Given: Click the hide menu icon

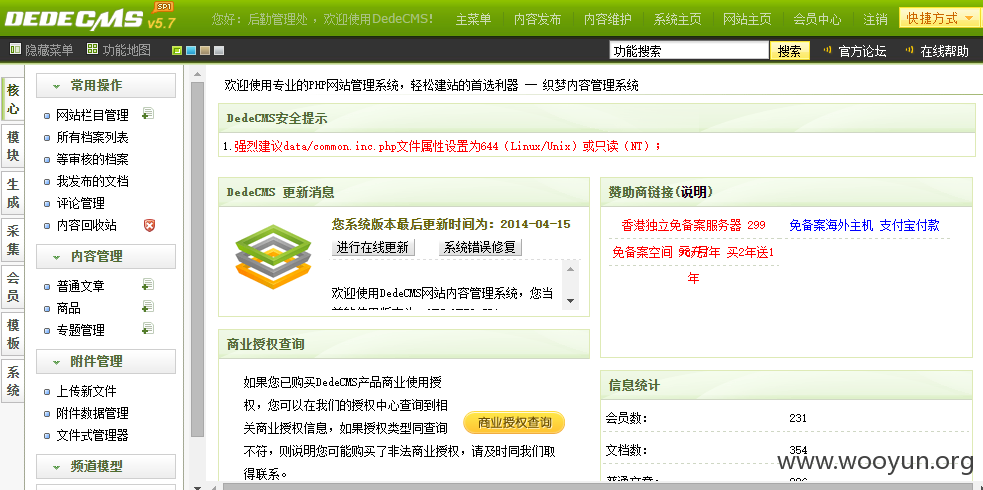Looking at the screenshot, I should (15, 50).
